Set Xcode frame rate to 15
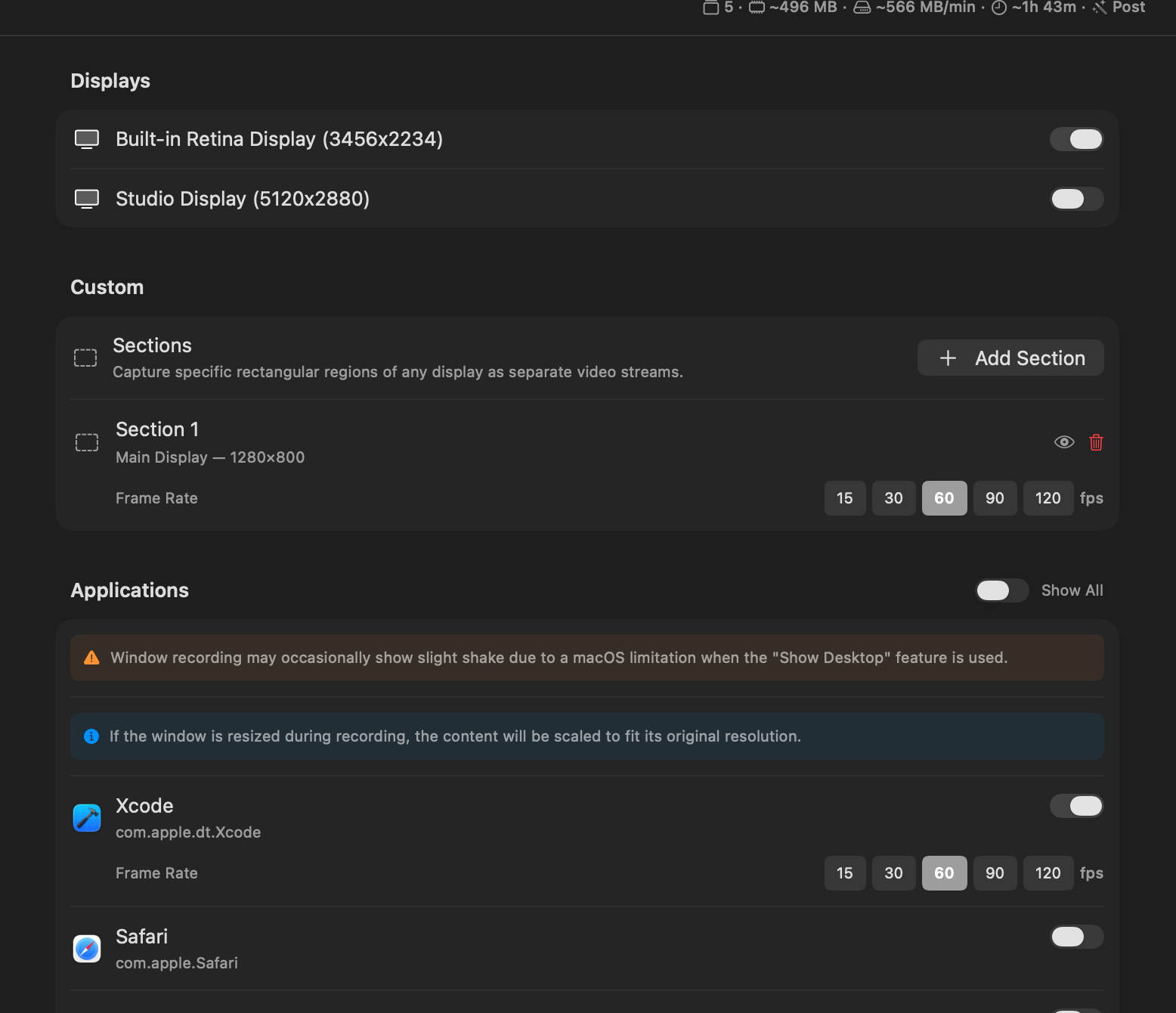Screen dimensions: 1176x1013 845,873
